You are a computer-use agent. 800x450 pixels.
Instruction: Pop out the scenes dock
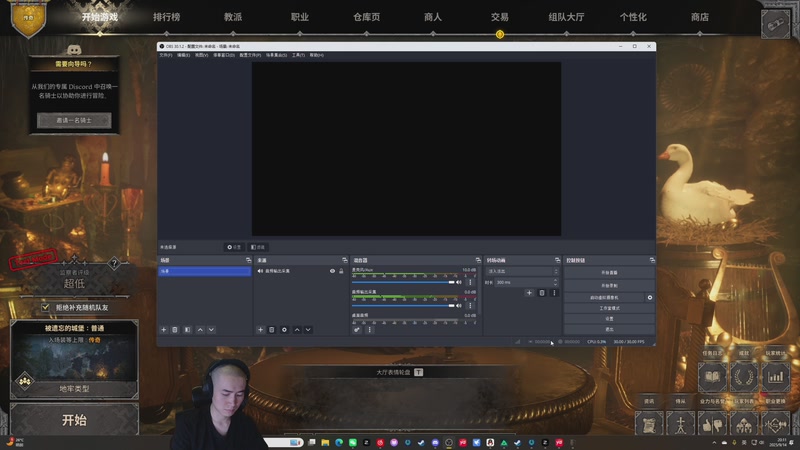point(248,260)
